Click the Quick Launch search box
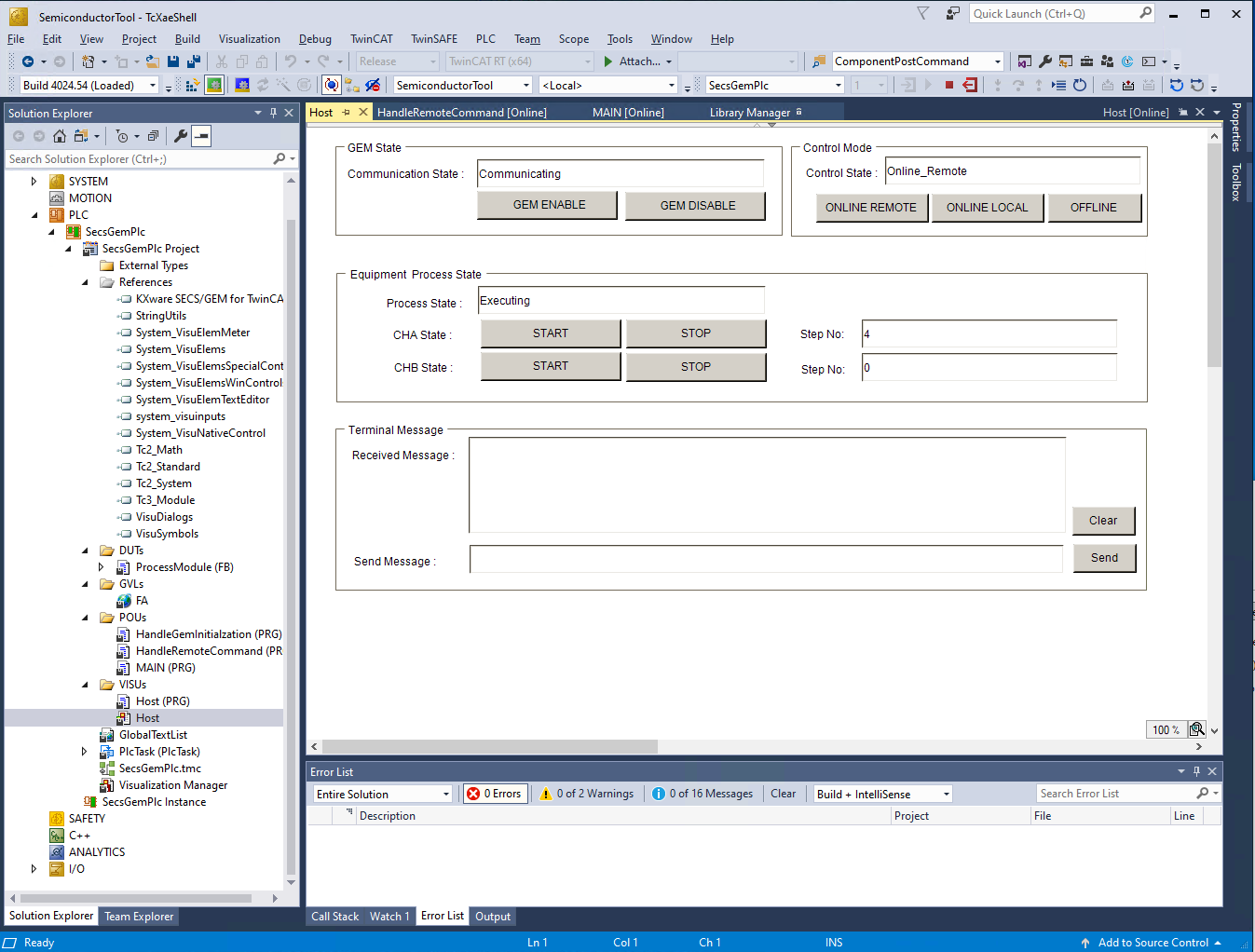This screenshot has height=952, width=1255. [1061, 13]
